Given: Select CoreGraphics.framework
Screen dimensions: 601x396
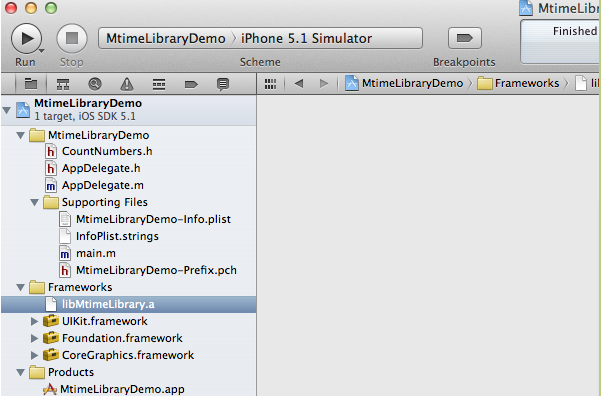Looking at the screenshot, I should tap(128, 355).
